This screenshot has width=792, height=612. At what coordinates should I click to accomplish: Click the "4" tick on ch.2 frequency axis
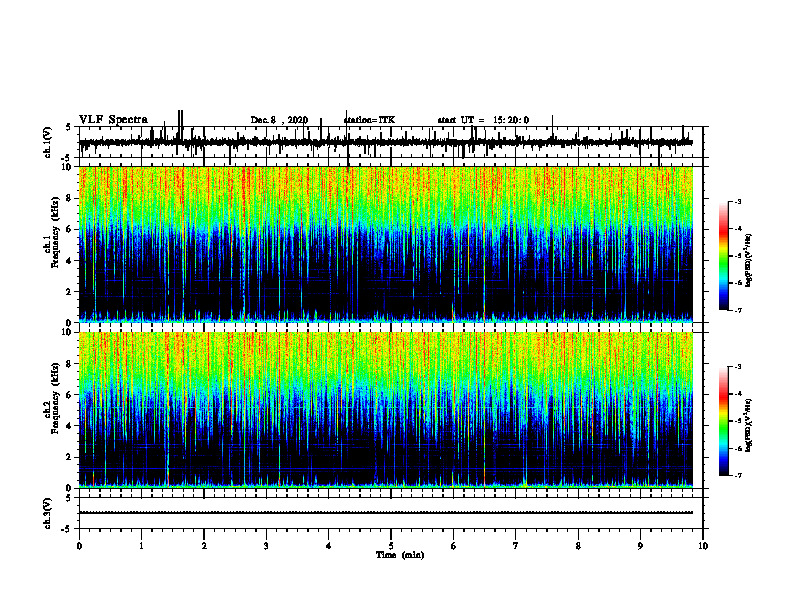pos(71,426)
